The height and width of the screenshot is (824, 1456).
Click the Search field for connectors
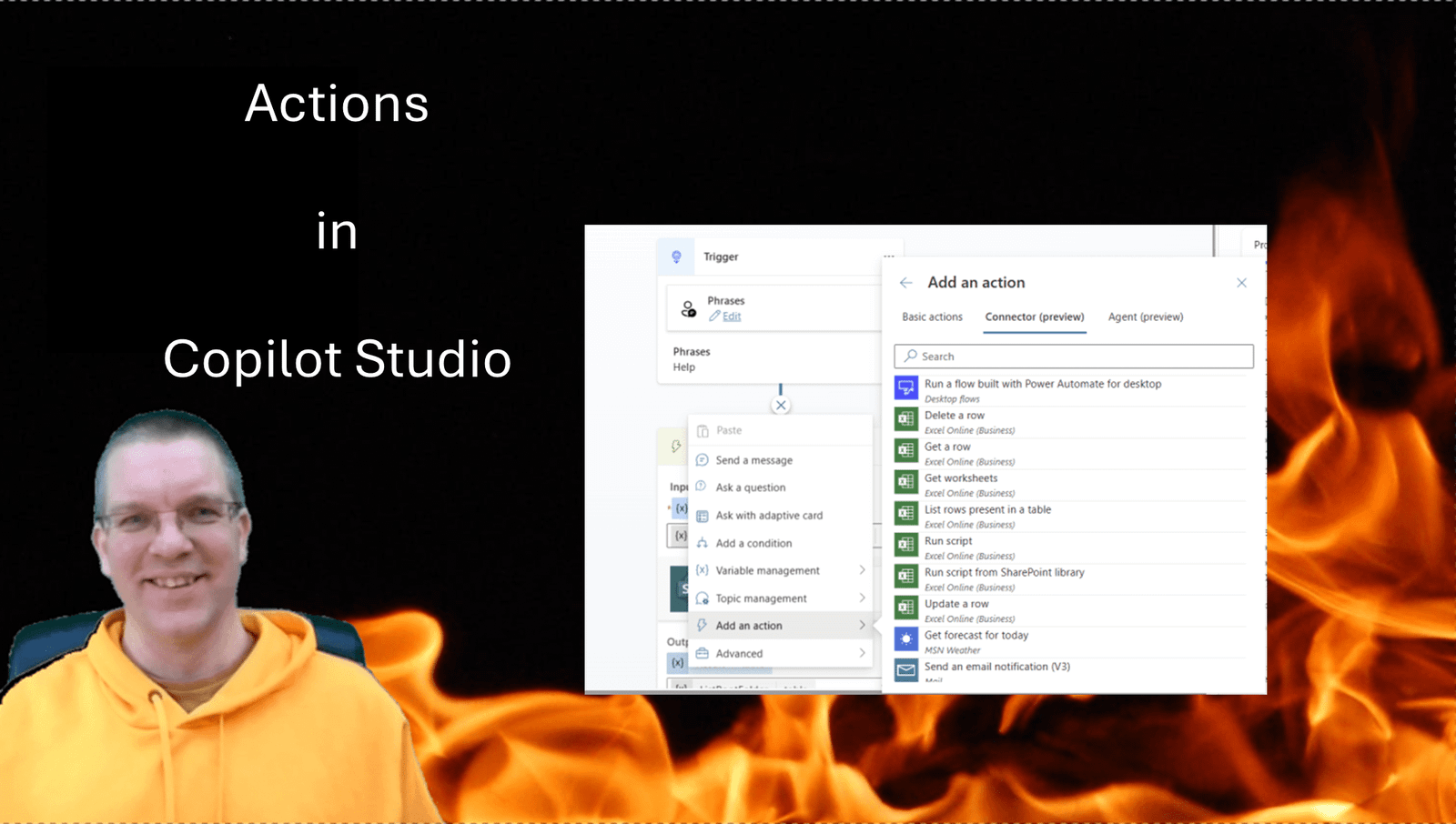click(x=1074, y=357)
